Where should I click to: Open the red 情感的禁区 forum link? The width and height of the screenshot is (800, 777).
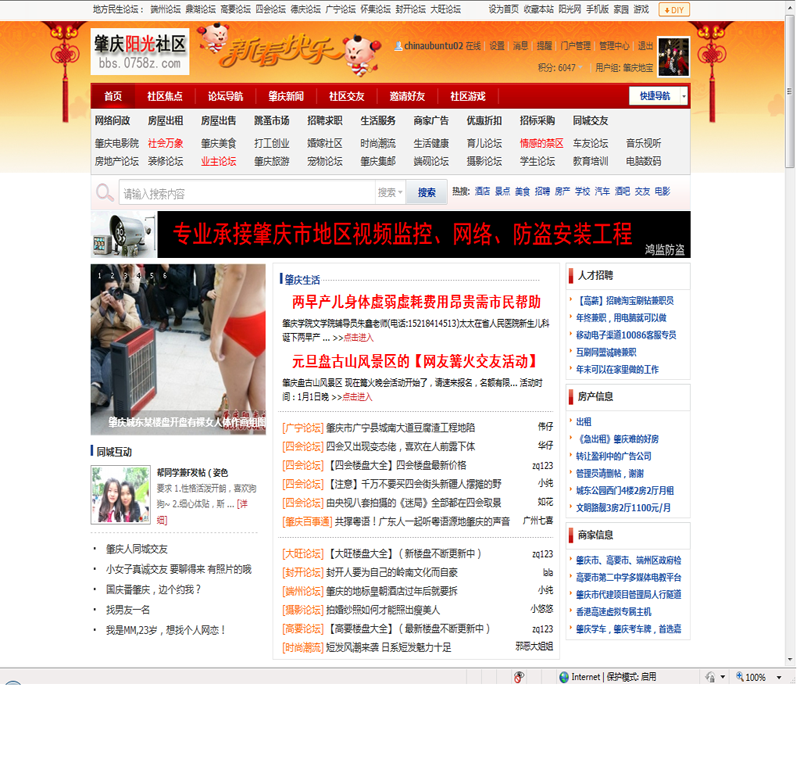click(x=541, y=143)
